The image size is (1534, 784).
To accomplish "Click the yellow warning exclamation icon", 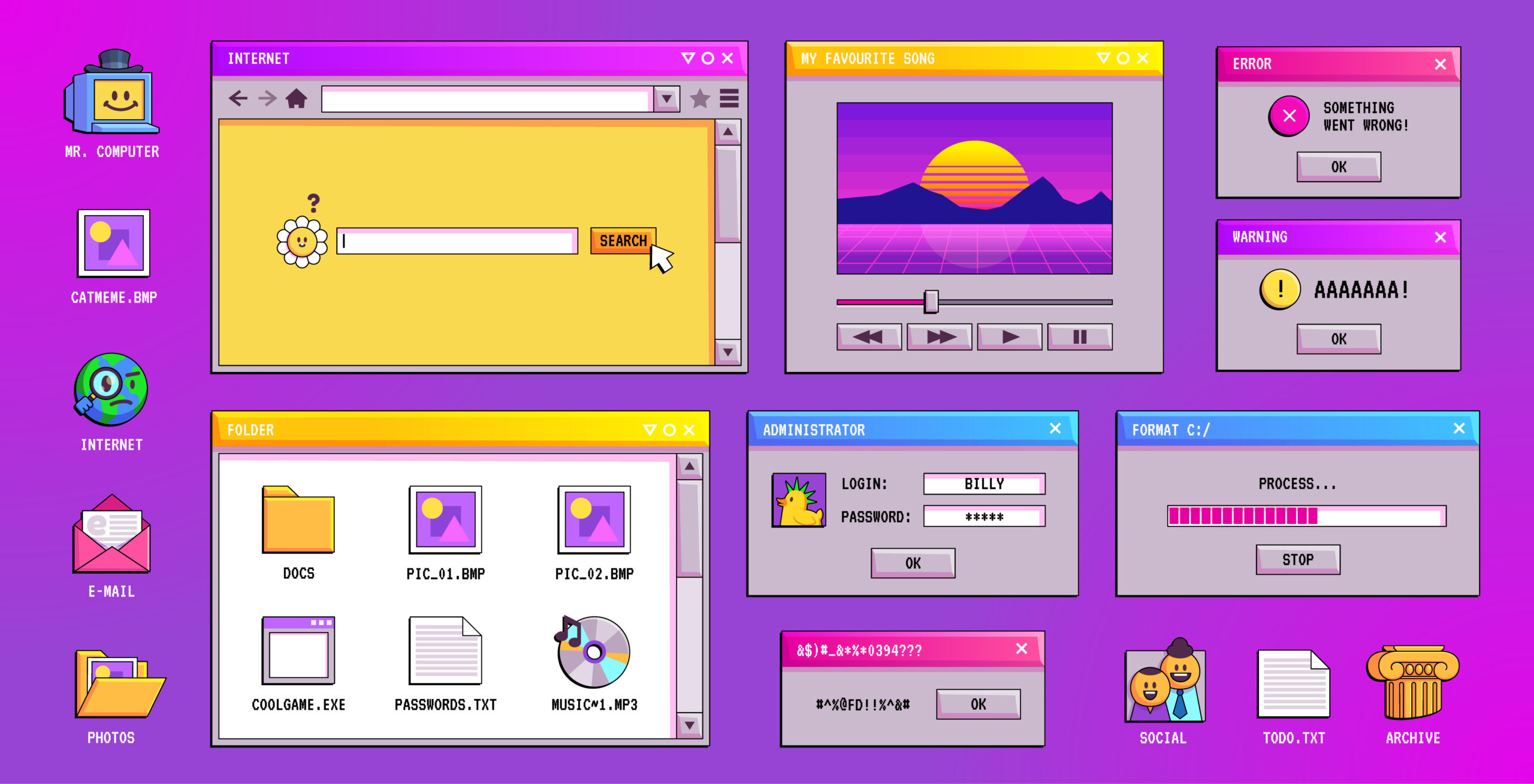I will (x=1280, y=289).
